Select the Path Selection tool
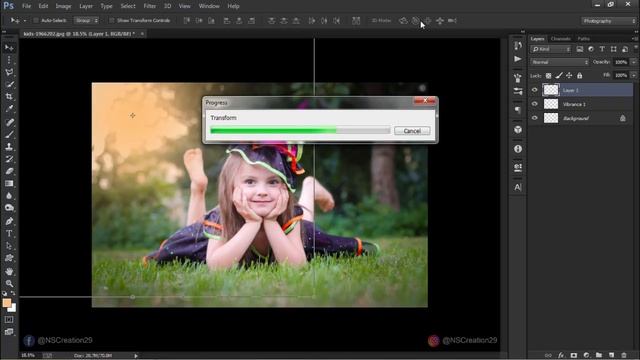The height and width of the screenshot is (360, 640). (9, 246)
